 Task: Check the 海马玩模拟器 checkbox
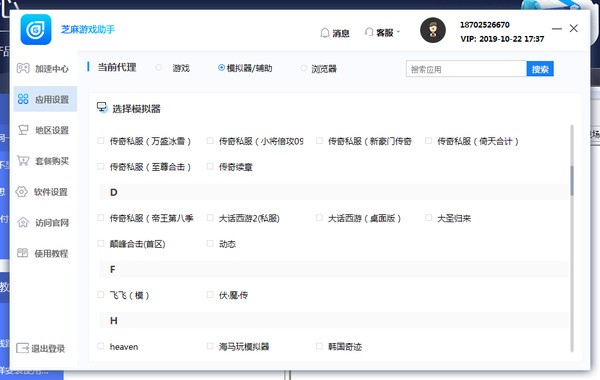click(x=210, y=346)
